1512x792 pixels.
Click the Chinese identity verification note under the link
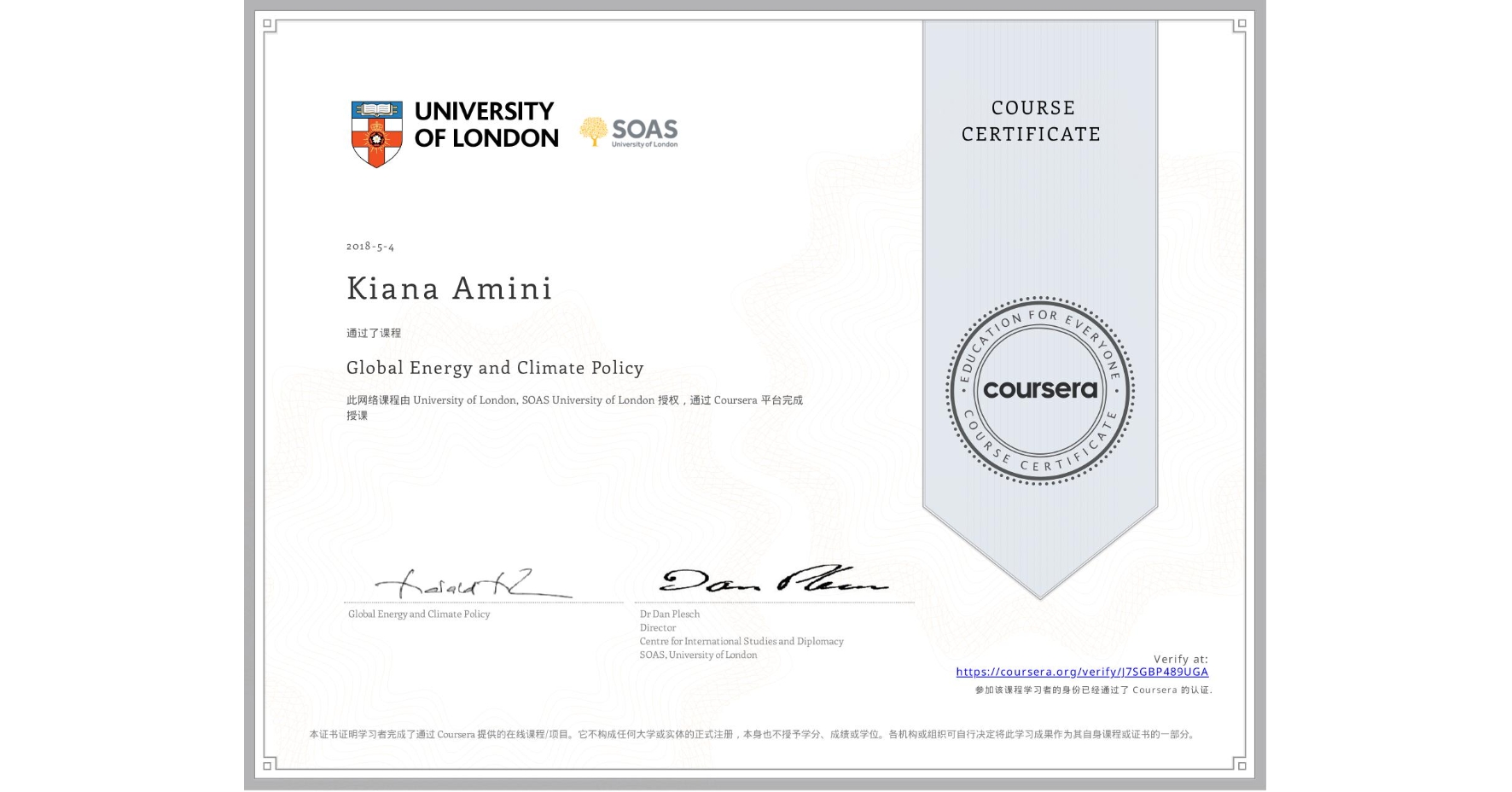(x=1093, y=690)
